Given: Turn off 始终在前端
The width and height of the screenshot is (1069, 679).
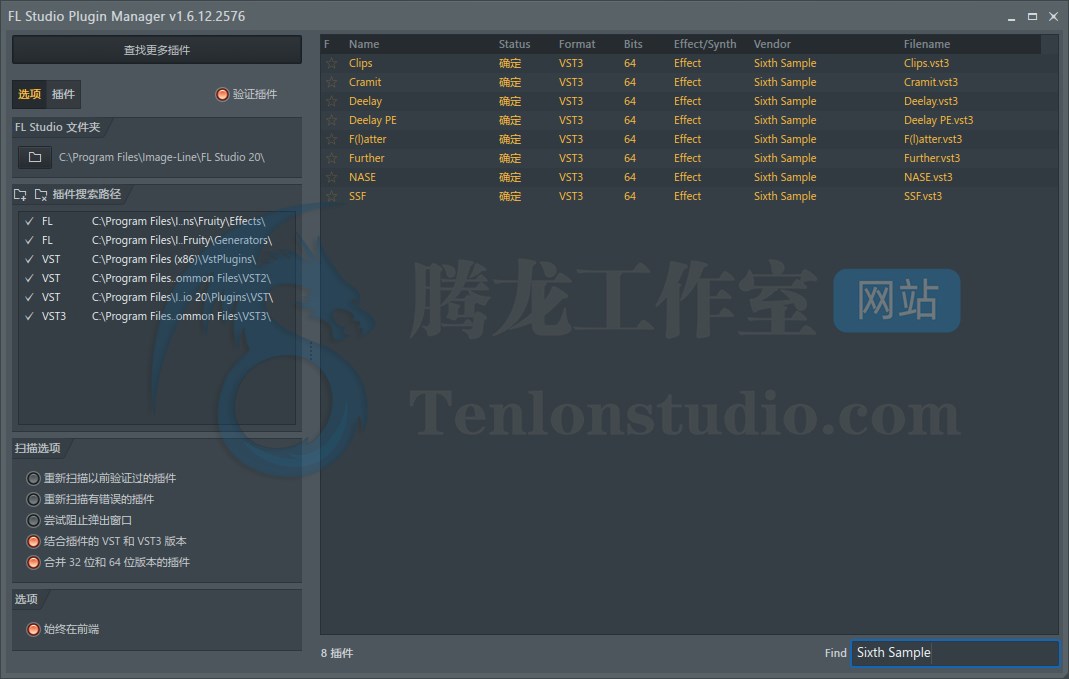Looking at the screenshot, I should (x=33, y=629).
